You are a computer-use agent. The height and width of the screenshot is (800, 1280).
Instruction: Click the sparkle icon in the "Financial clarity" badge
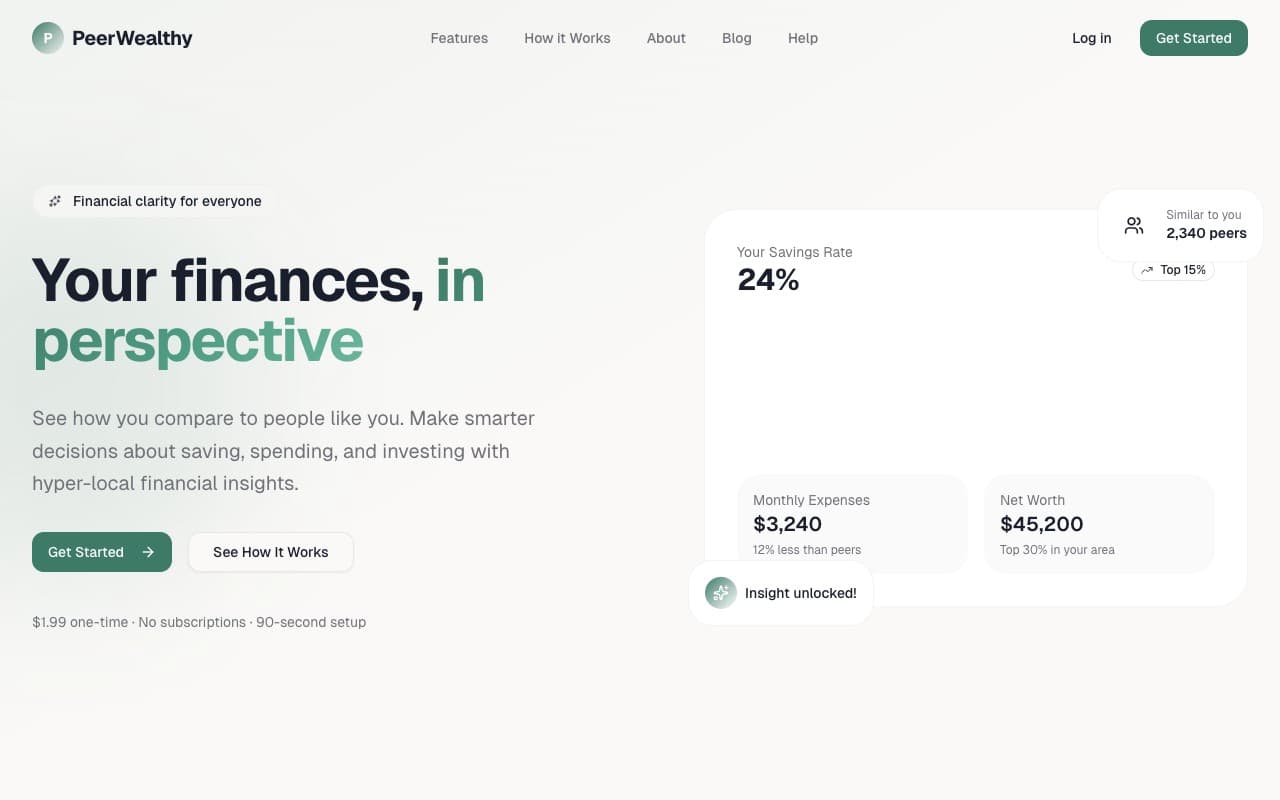(55, 200)
